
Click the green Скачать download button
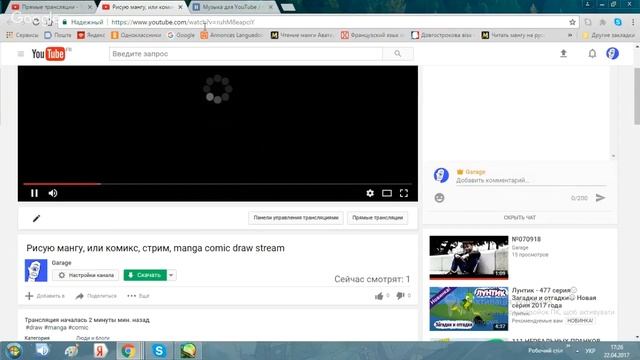coord(145,275)
